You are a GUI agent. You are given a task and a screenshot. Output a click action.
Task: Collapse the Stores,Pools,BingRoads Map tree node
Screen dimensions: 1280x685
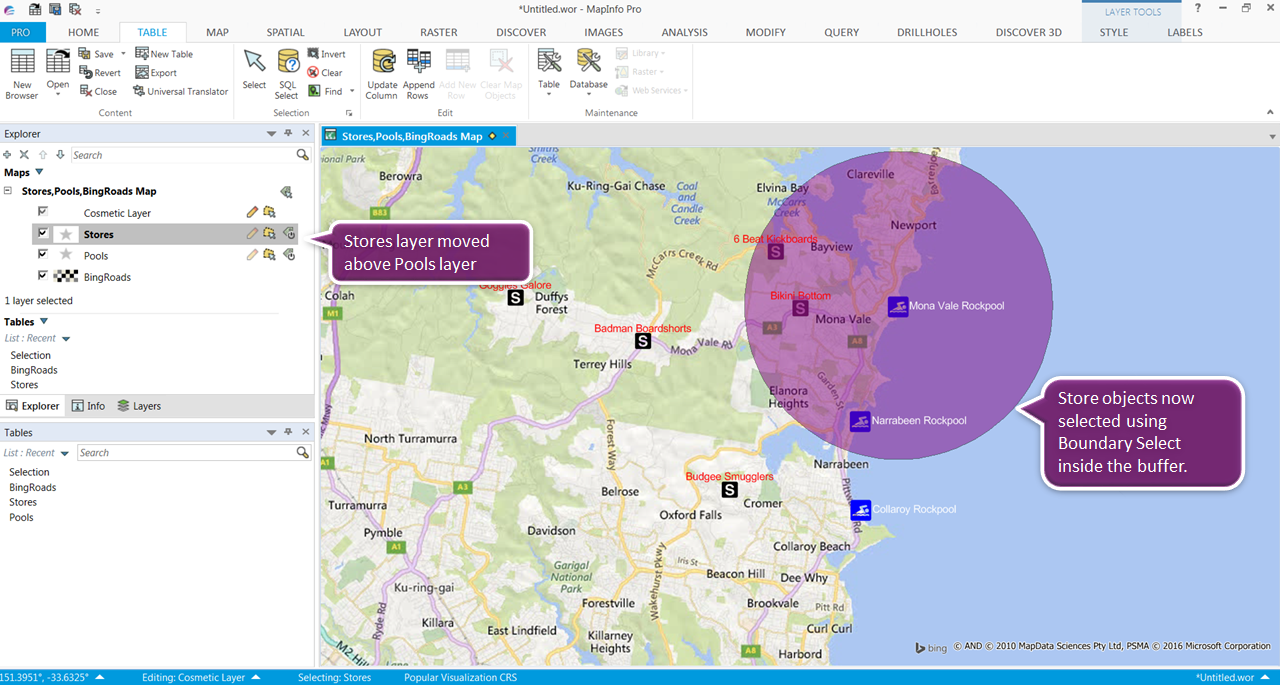coord(8,191)
